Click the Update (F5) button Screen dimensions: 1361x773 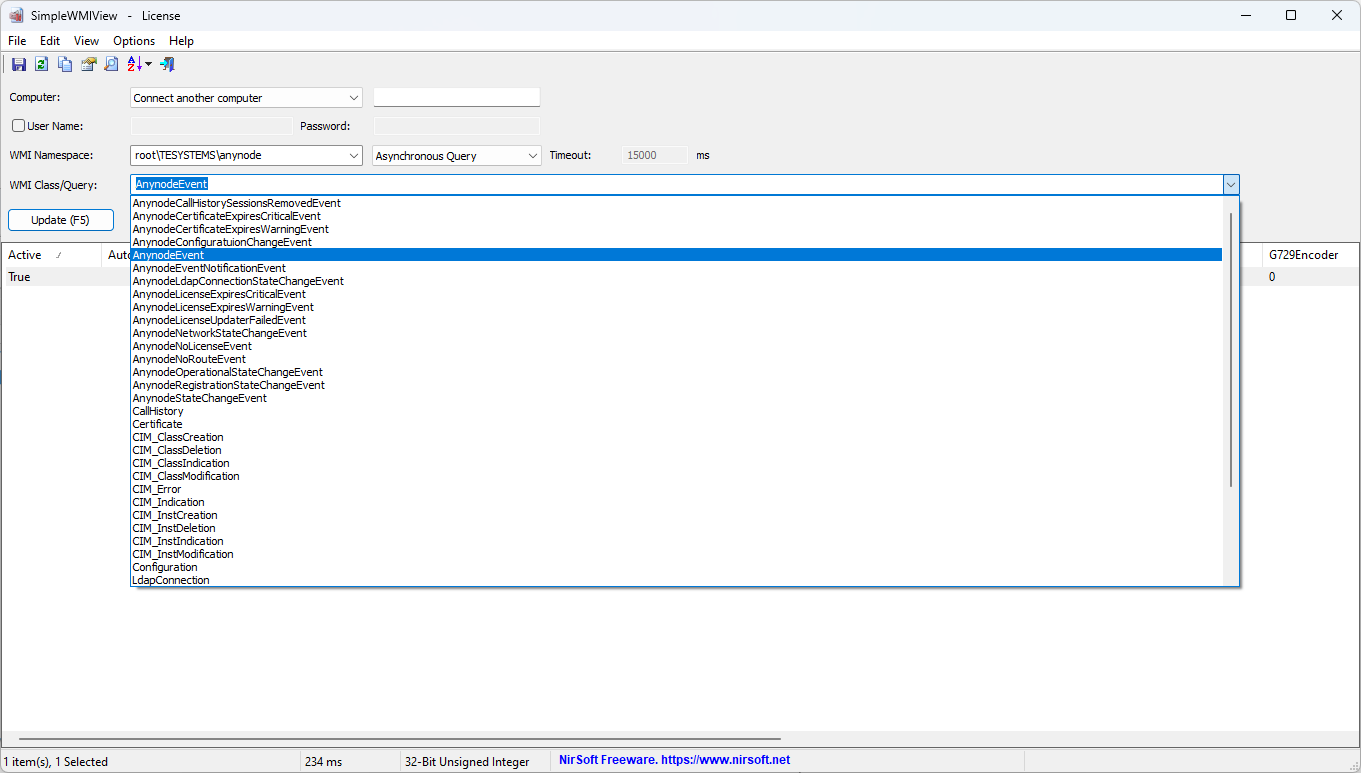(60, 219)
